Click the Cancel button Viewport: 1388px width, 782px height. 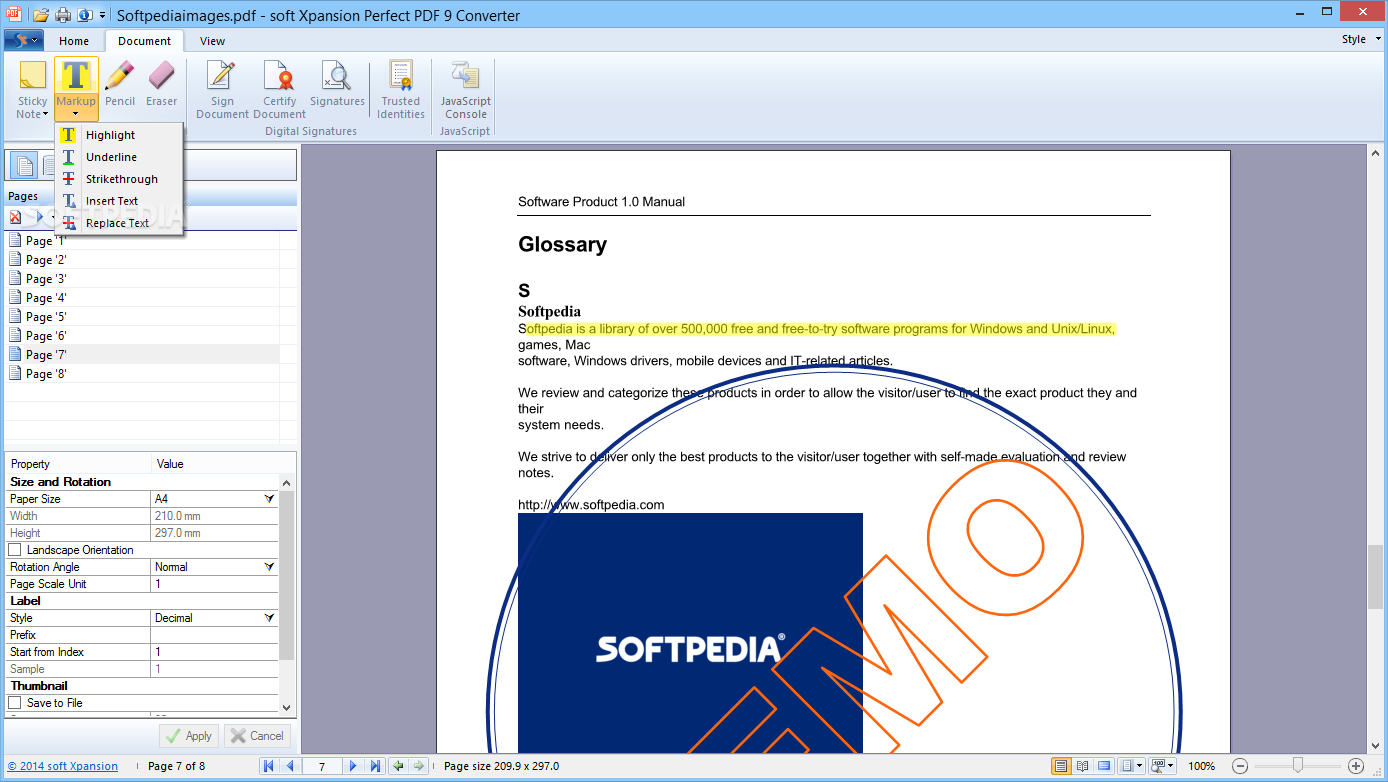(x=257, y=736)
